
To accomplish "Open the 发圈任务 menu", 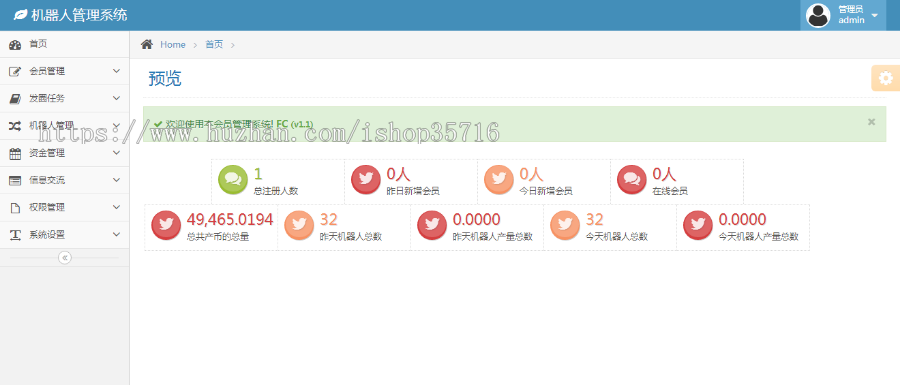I will pos(64,98).
